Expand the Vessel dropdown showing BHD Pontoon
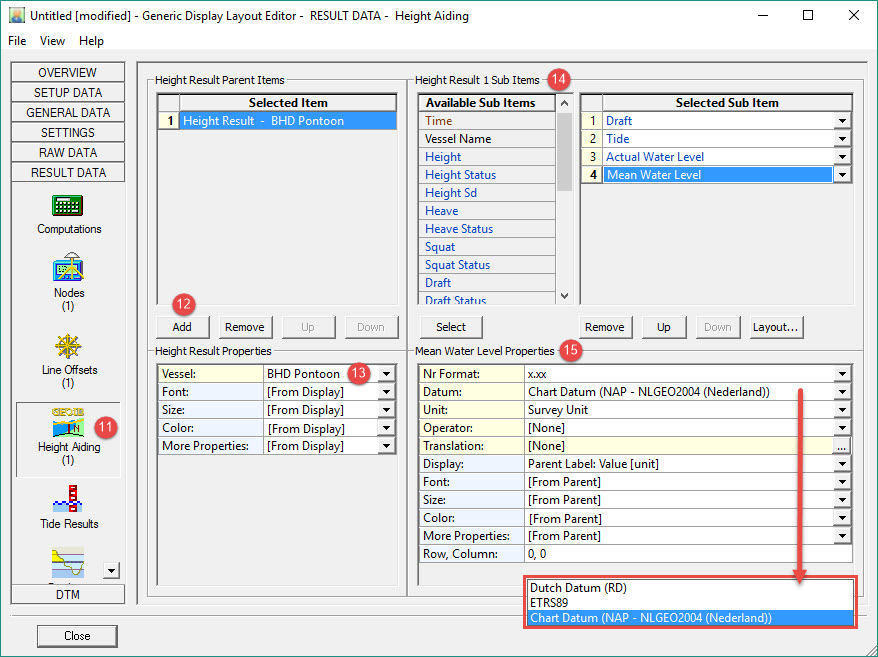 pyautogui.click(x=387, y=374)
